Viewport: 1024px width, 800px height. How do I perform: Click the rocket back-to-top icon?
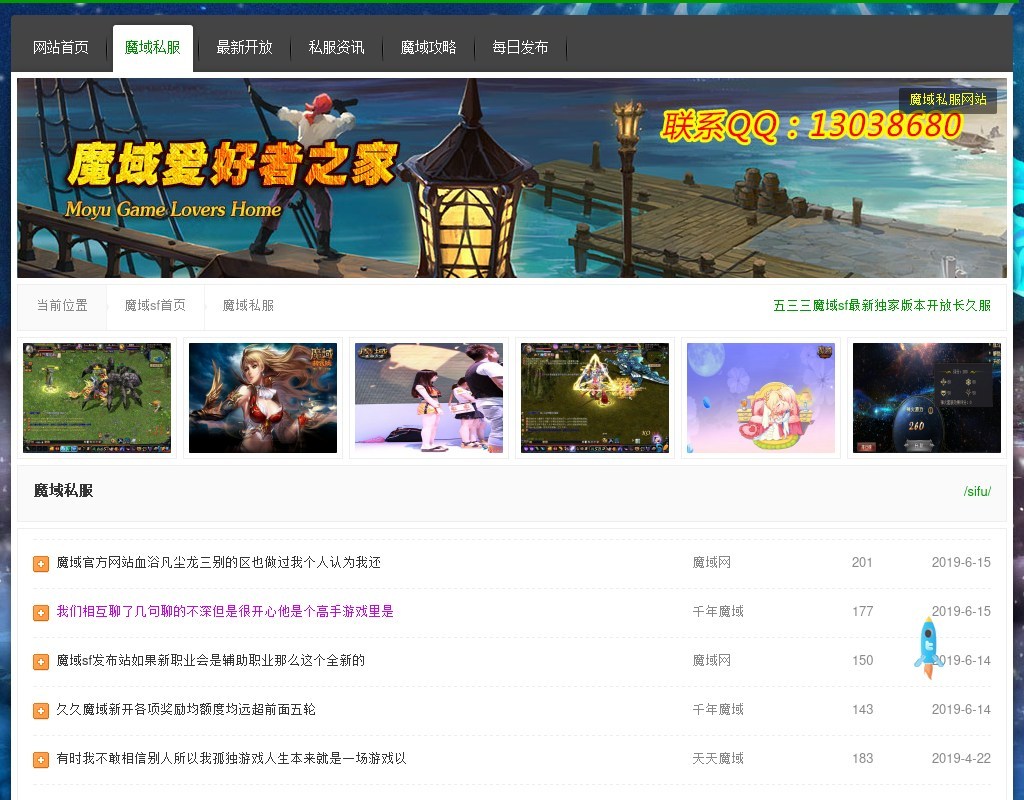[x=928, y=648]
